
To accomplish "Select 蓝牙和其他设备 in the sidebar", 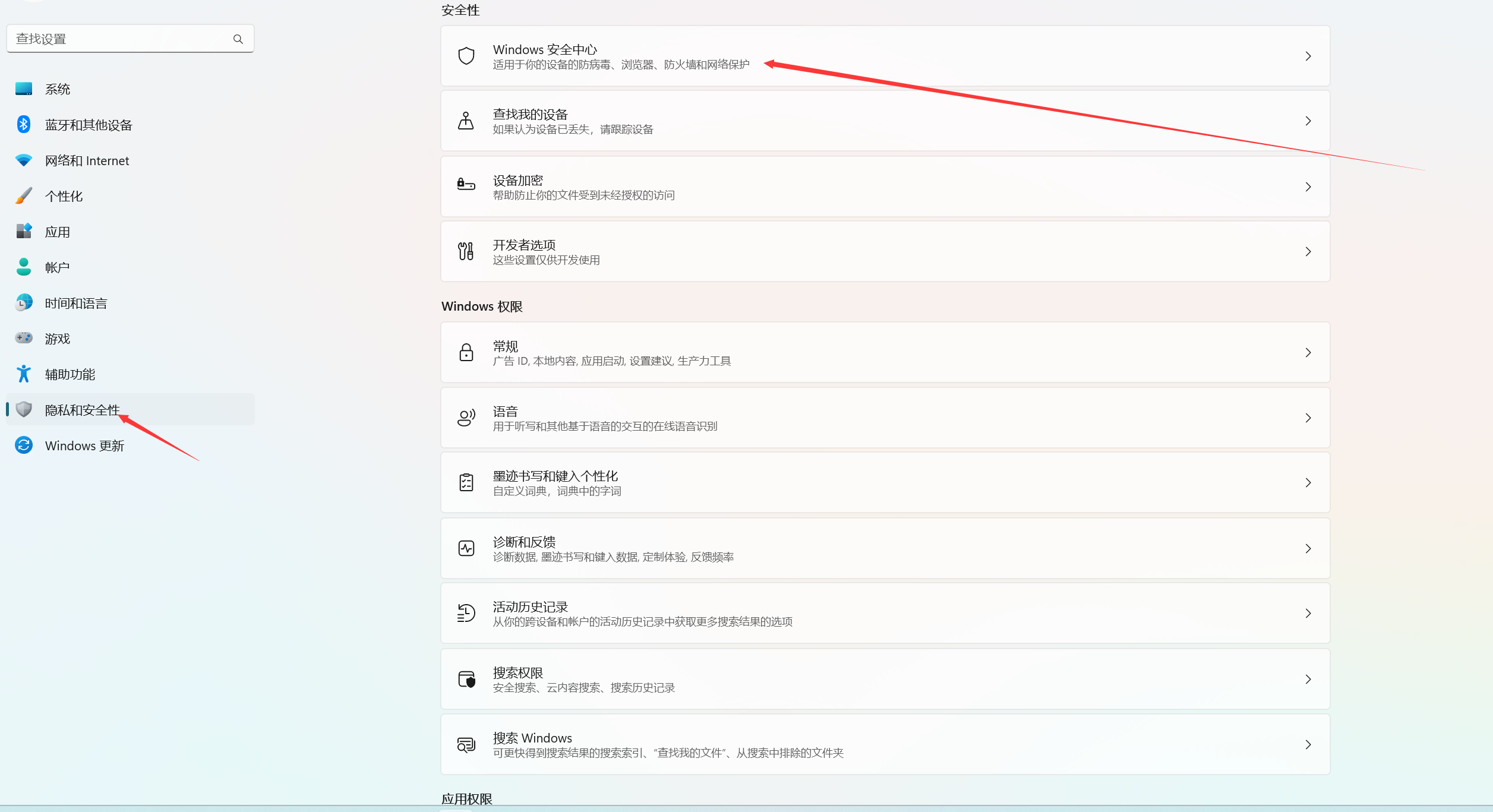I will click(130, 125).
